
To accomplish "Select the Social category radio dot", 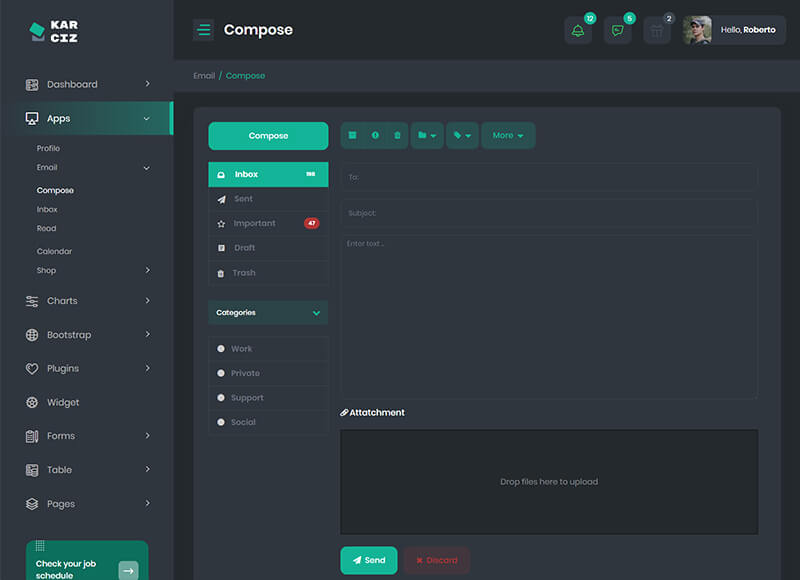I will 221,422.
